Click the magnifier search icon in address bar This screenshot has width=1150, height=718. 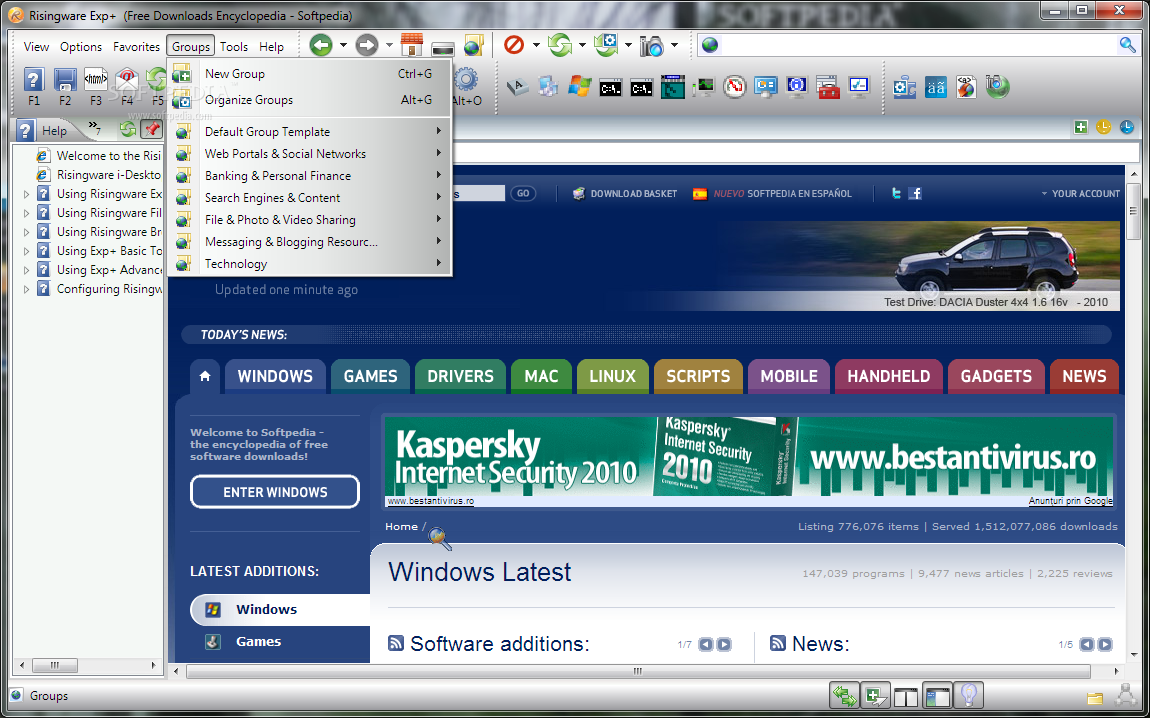point(1127,45)
